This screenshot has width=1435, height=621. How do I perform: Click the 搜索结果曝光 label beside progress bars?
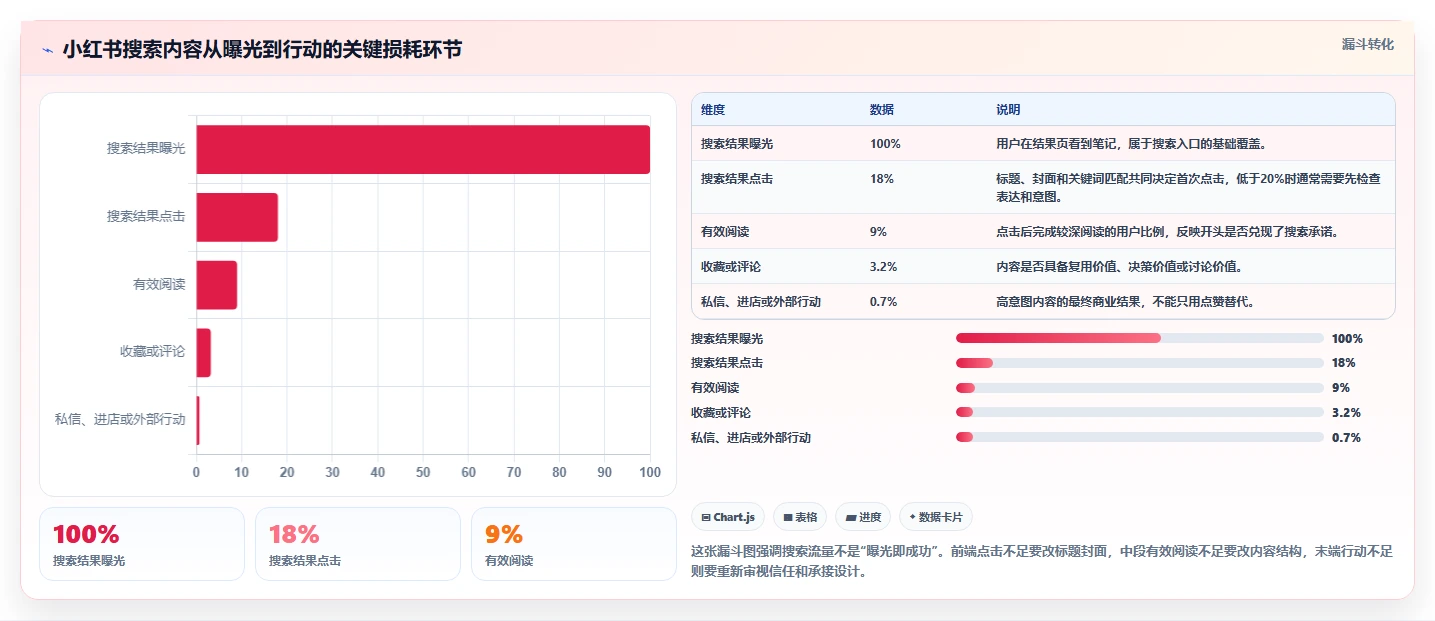727,338
